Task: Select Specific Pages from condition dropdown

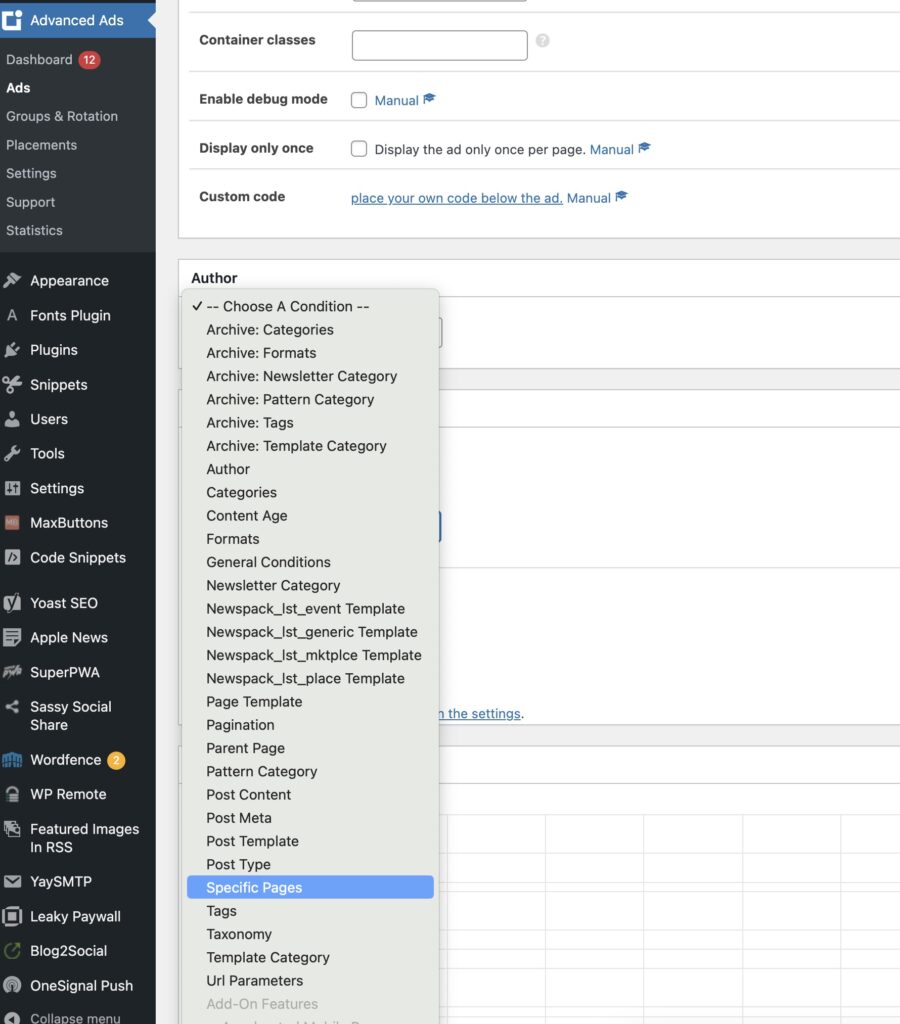Action: 254,888
